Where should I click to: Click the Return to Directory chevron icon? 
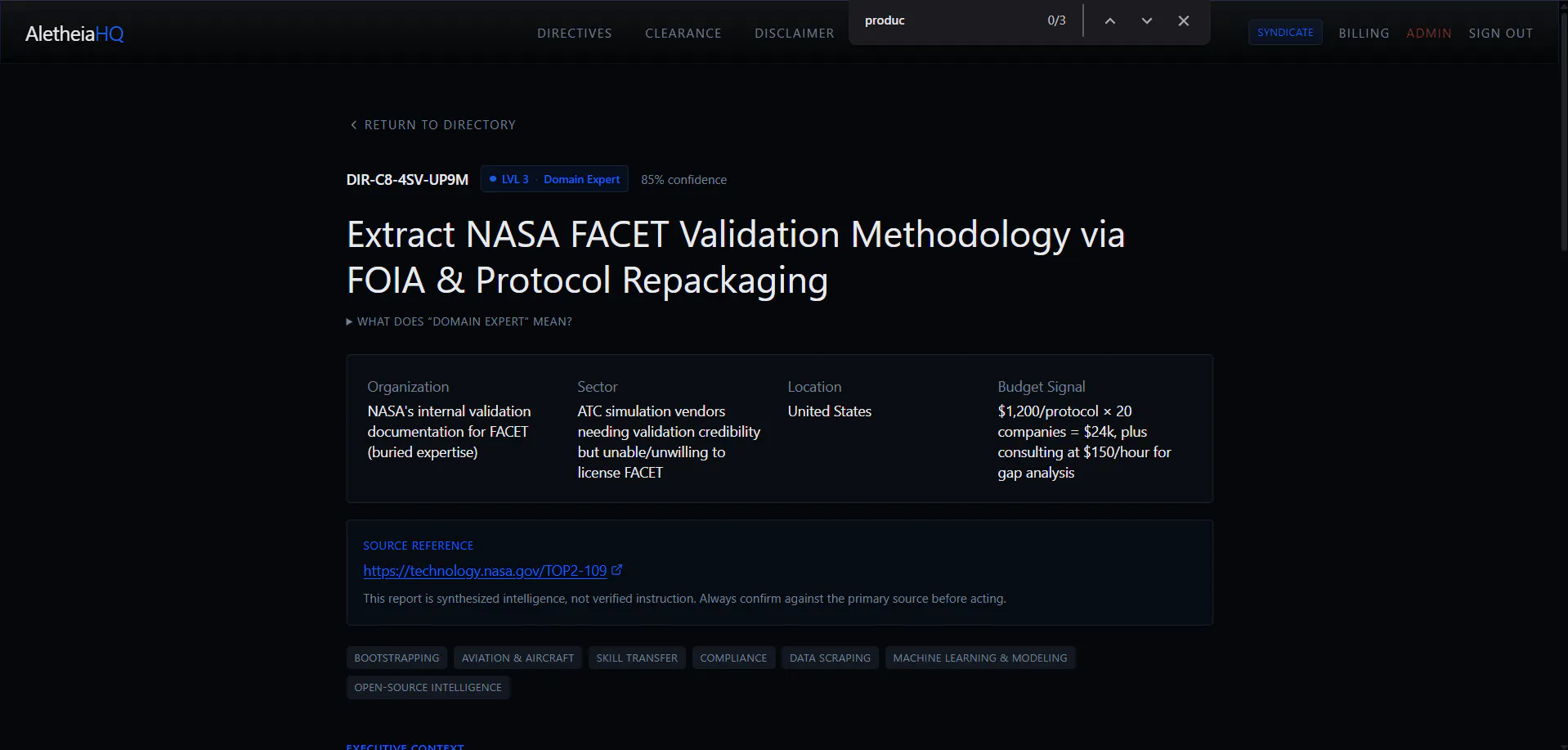[x=353, y=125]
